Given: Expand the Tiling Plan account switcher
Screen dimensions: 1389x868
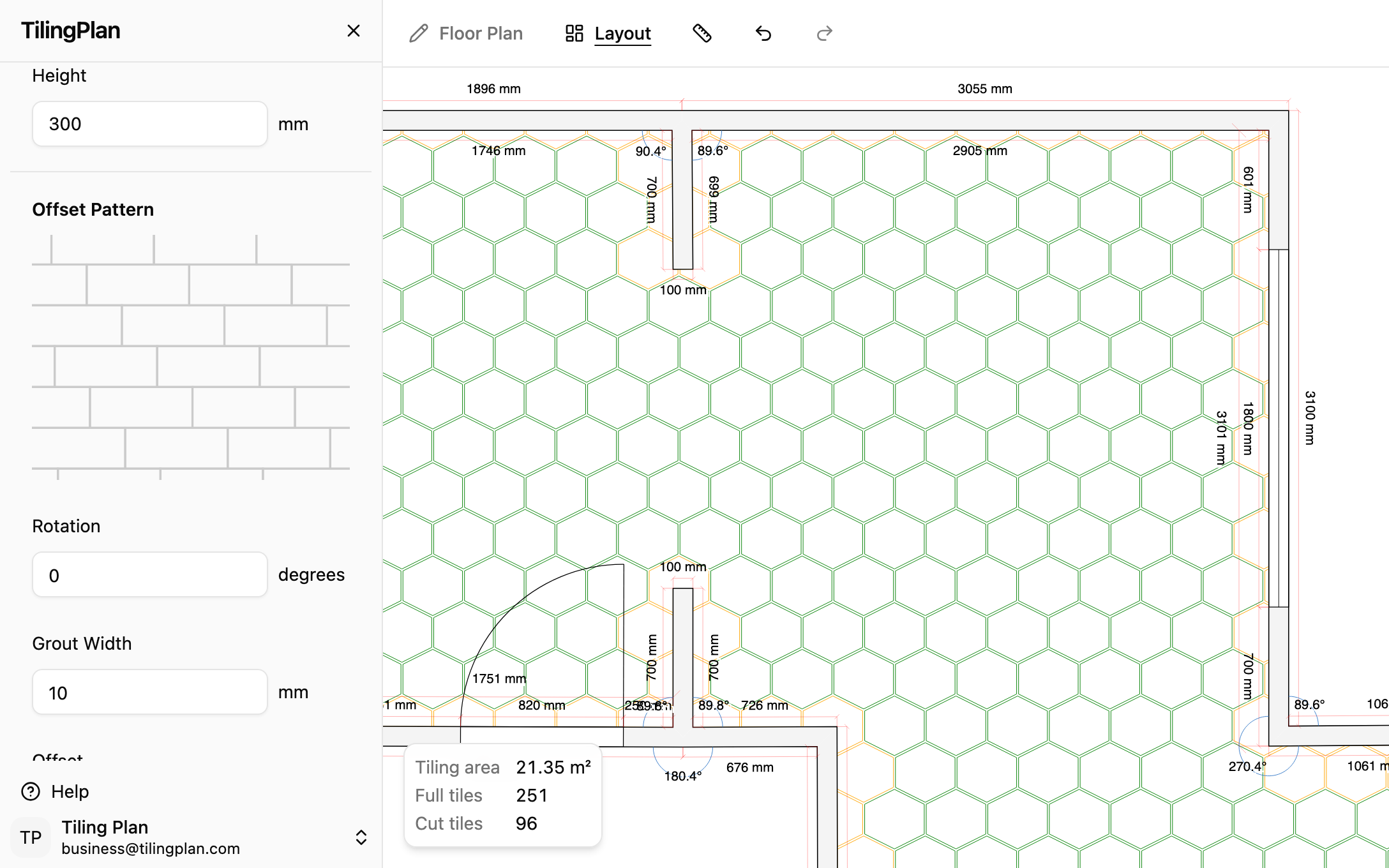Looking at the screenshot, I should (x=361, y=837).
